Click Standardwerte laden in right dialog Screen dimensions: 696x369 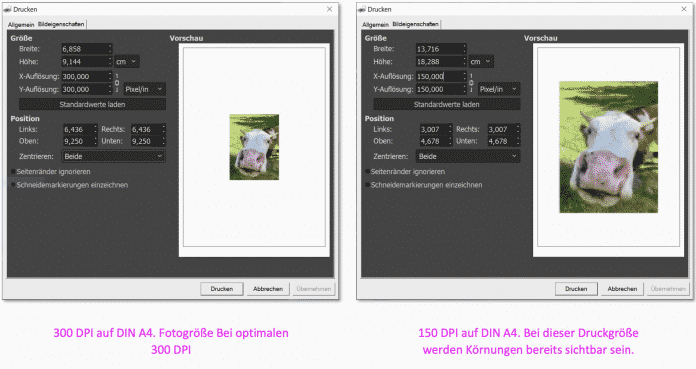[447, 104]
